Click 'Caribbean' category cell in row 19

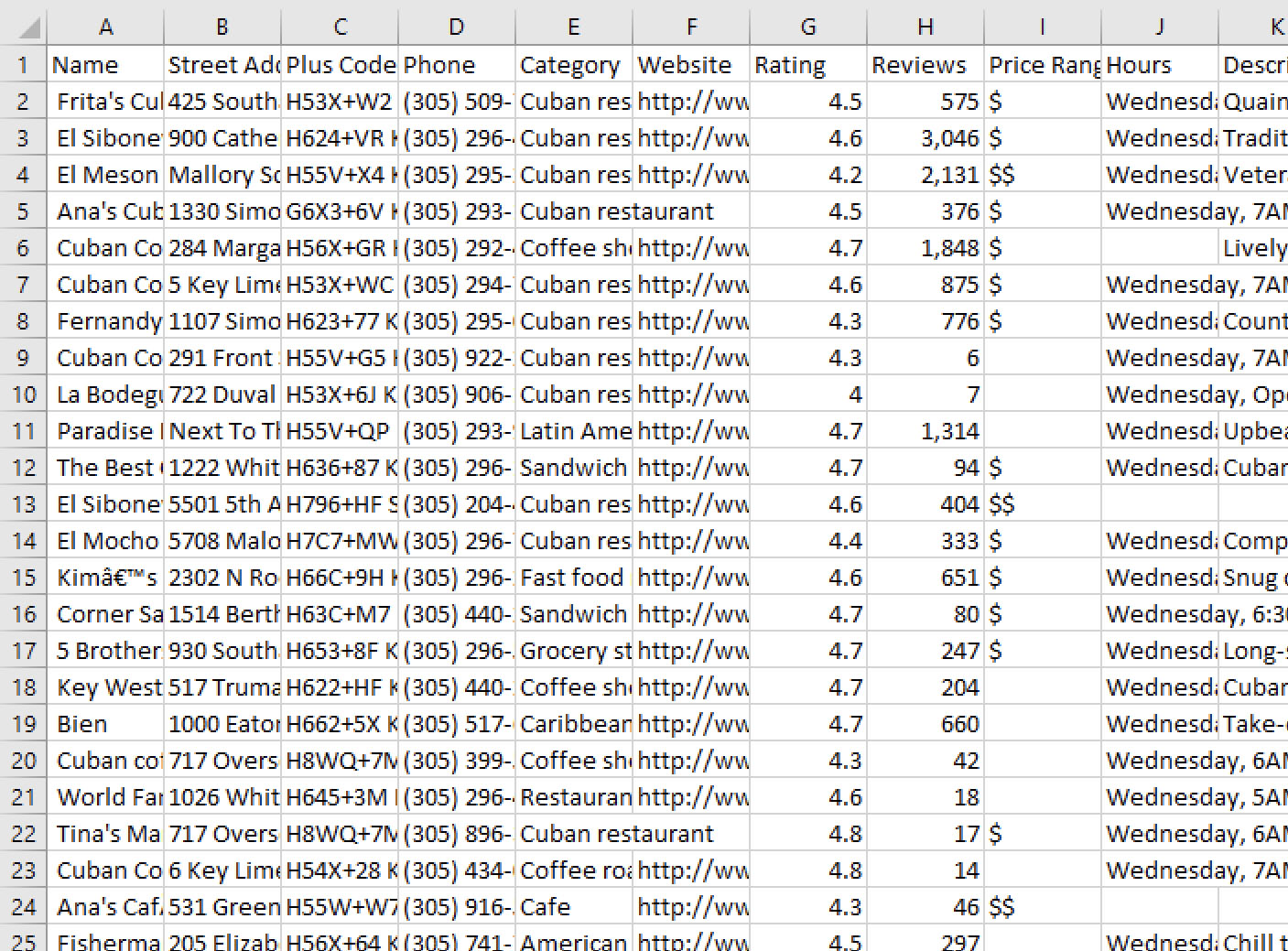tap(574, 724)
